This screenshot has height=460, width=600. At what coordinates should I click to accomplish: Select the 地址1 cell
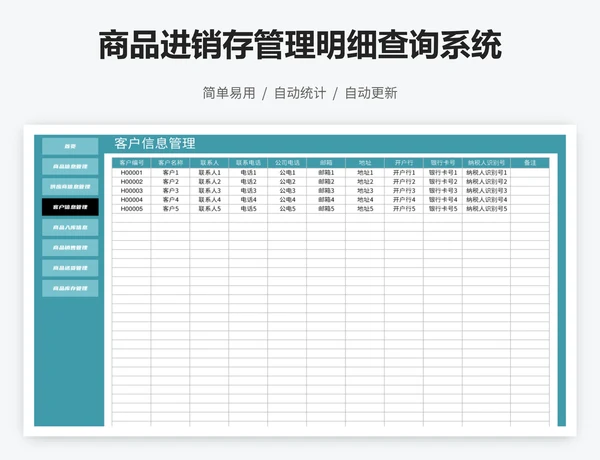[x=365, y=173]
